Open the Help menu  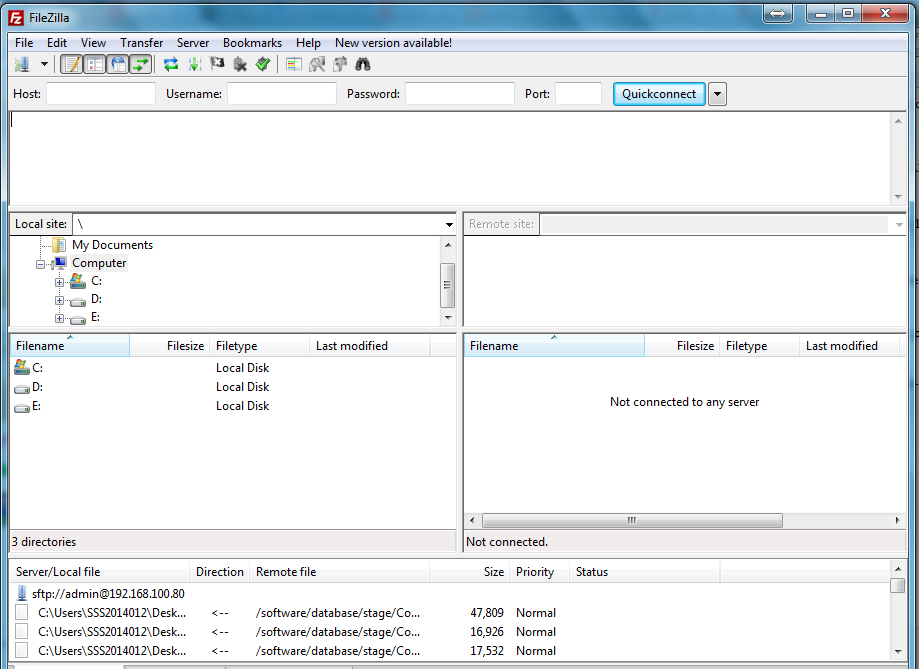(308, 43)
